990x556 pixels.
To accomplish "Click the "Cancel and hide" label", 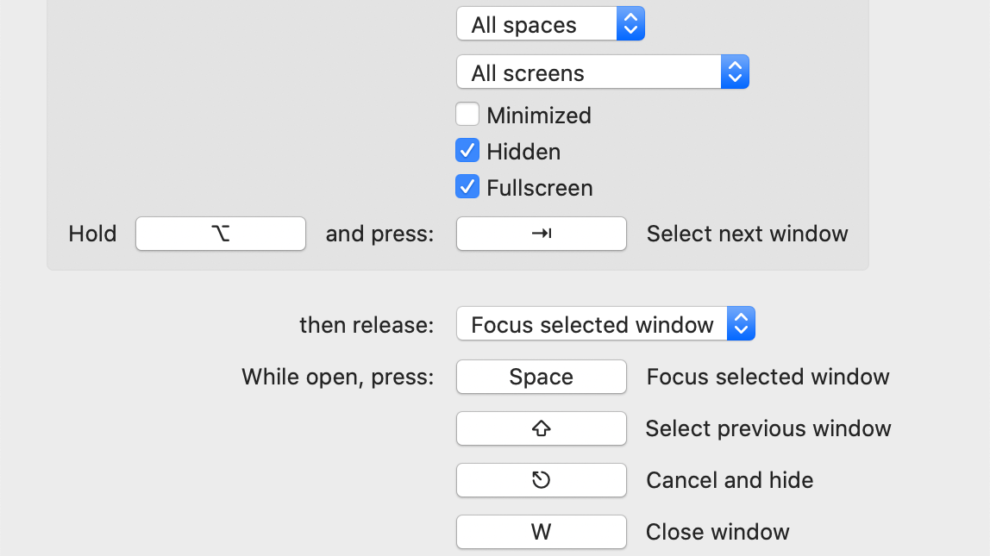I will [x=729, y=480].
